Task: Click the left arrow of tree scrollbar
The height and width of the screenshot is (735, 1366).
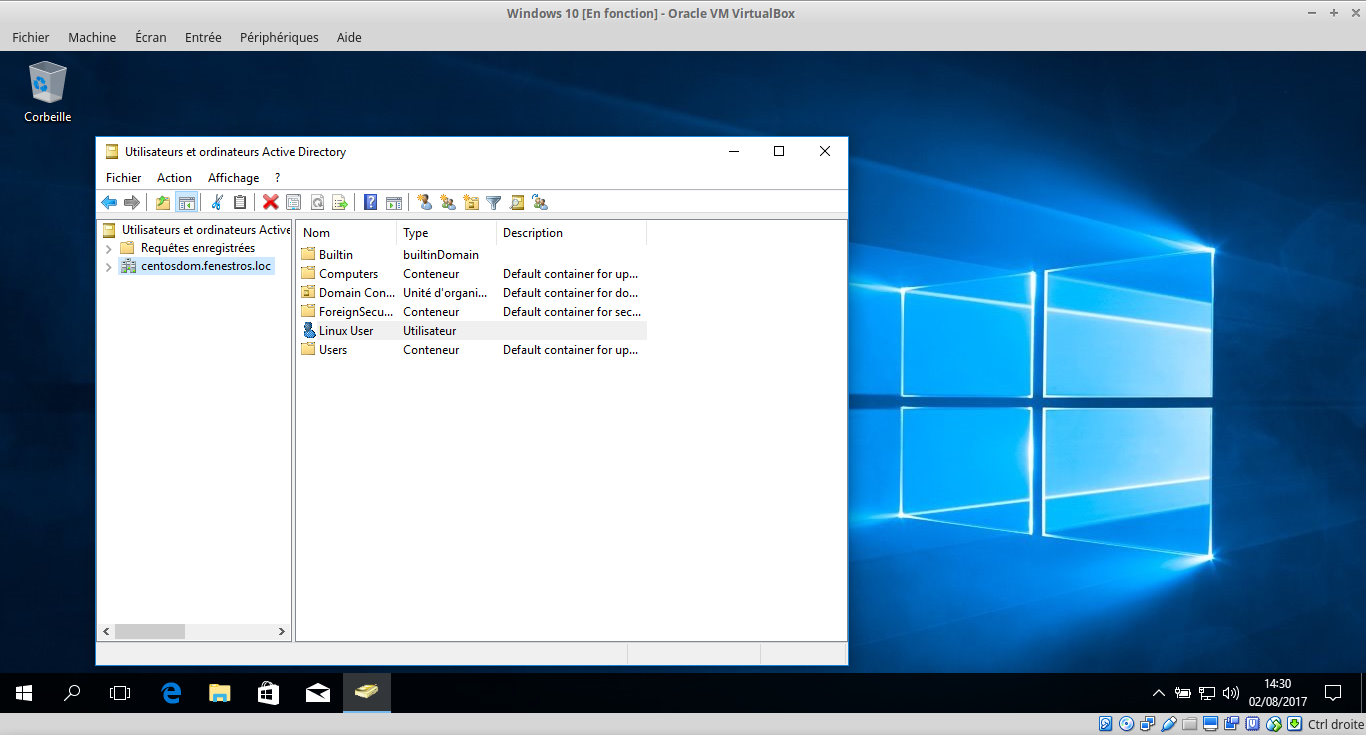Action: pos(106,632)
